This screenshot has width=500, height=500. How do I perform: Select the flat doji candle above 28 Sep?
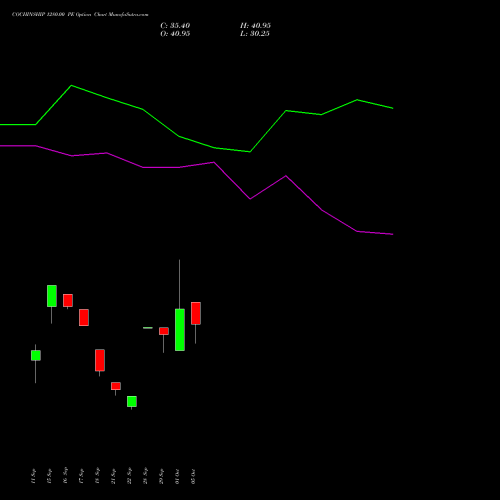tap(148, 328)
